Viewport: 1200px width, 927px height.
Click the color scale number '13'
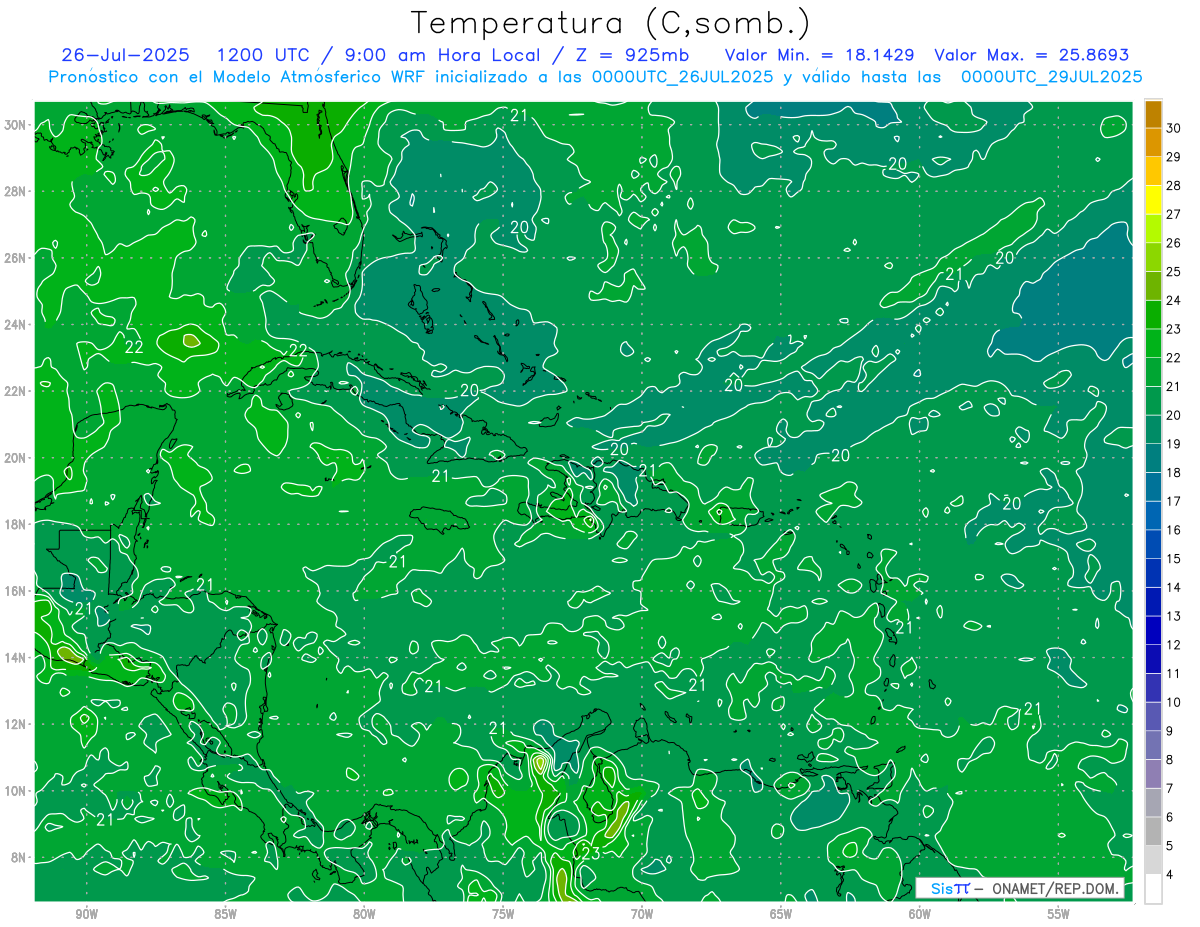pyautogui.click(x=1173, y=616)
